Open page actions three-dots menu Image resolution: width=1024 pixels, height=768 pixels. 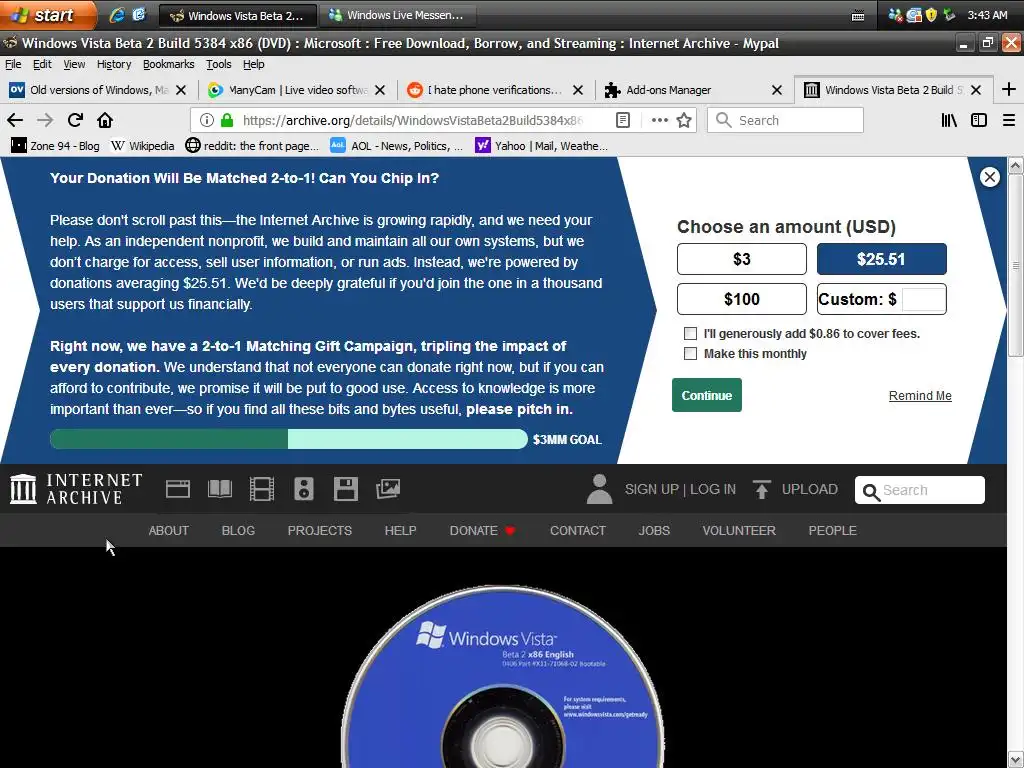pos(660,120)
